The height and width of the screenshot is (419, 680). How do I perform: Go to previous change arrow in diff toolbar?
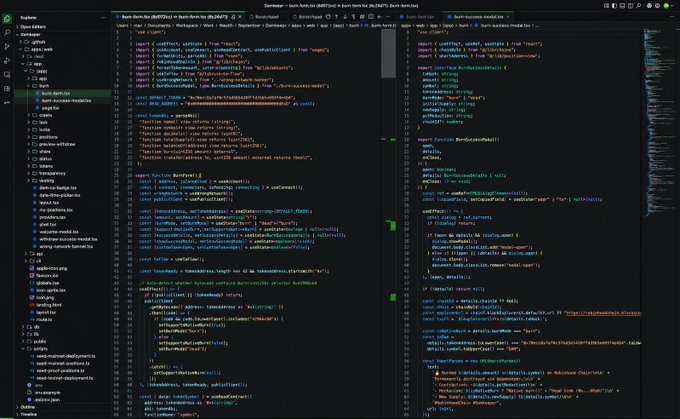(336, 17)
